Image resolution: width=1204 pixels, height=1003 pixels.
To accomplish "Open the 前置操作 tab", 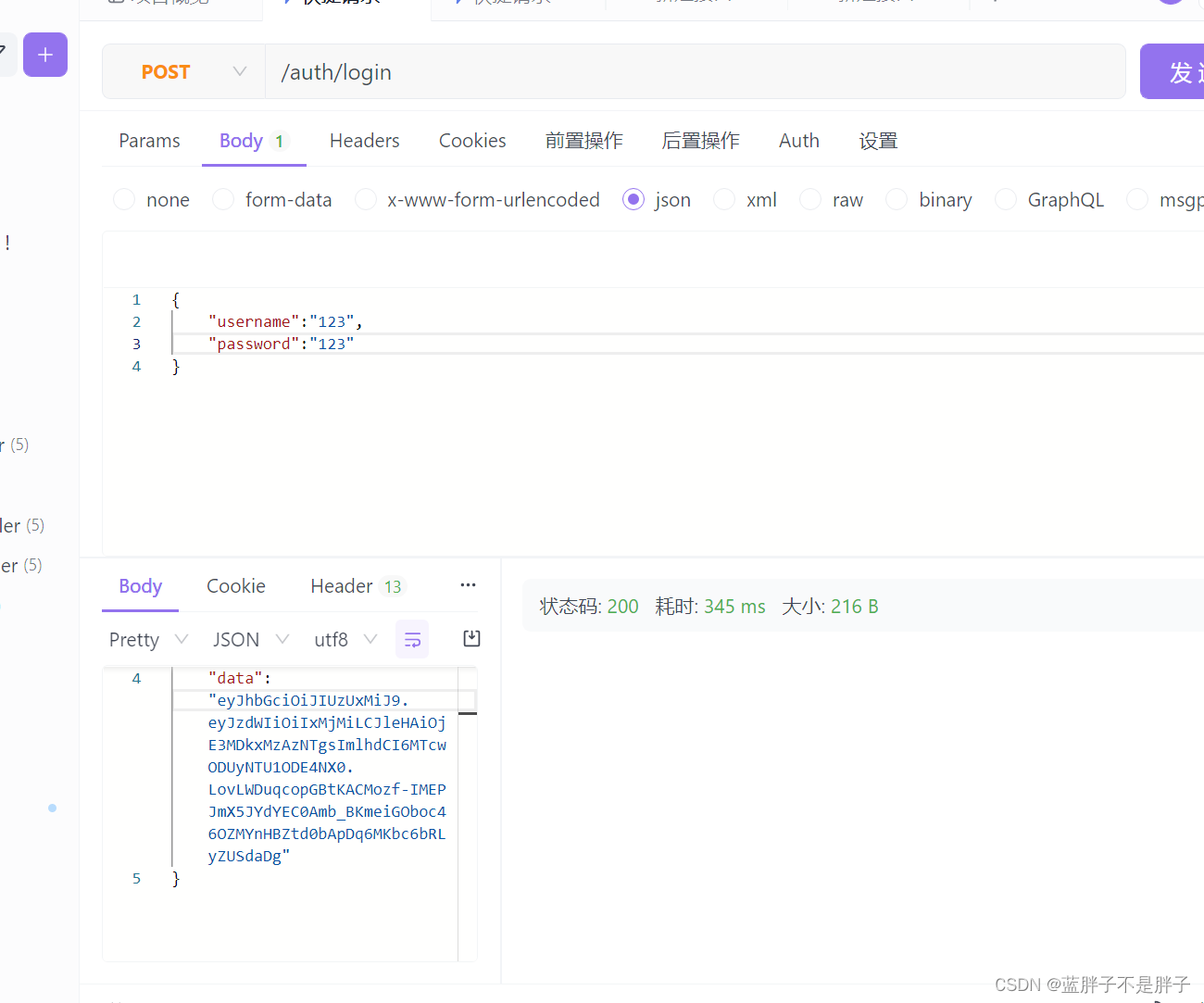I will click(584, 141).
